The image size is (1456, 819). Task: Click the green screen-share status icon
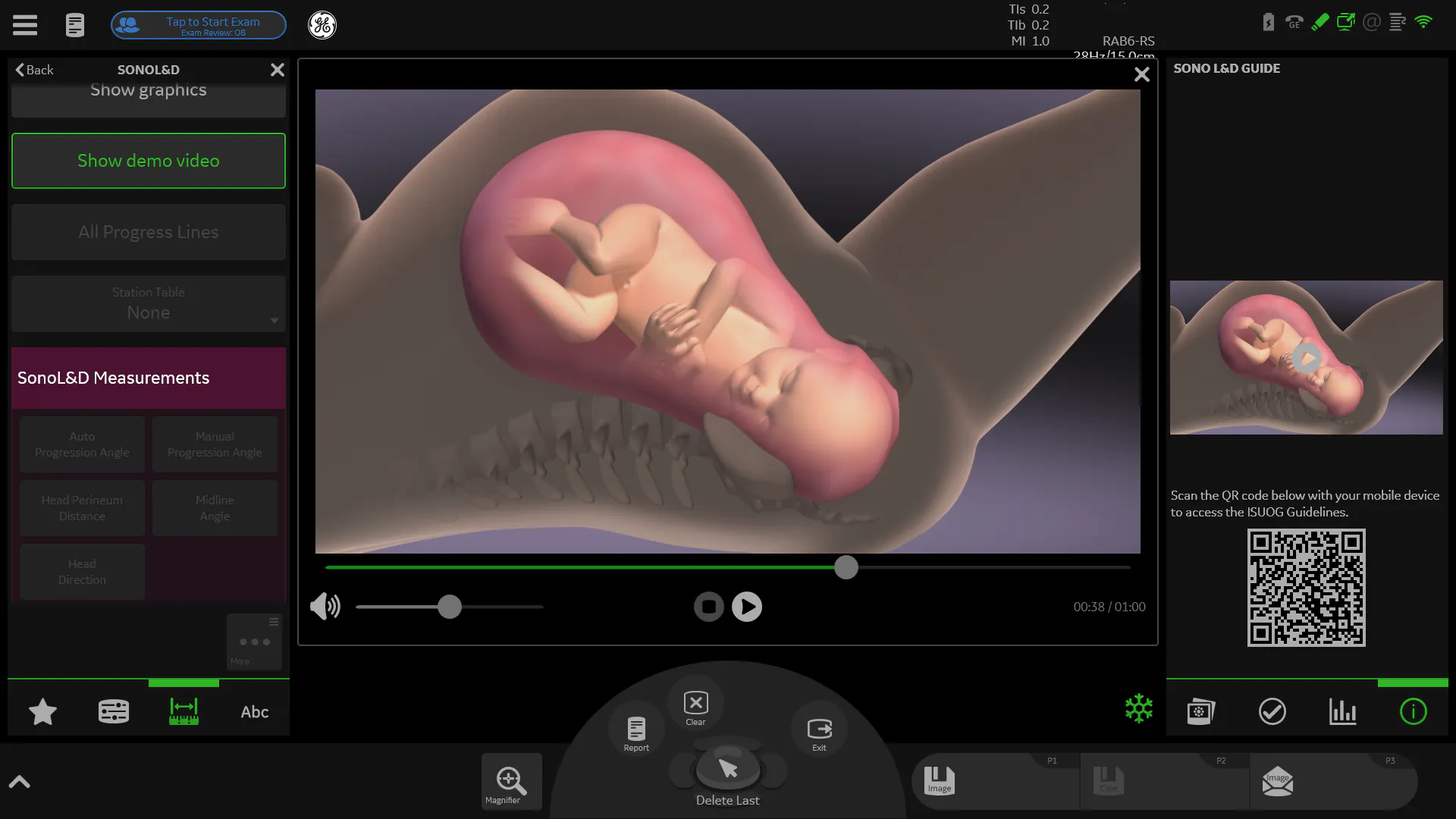[1346, 22]
